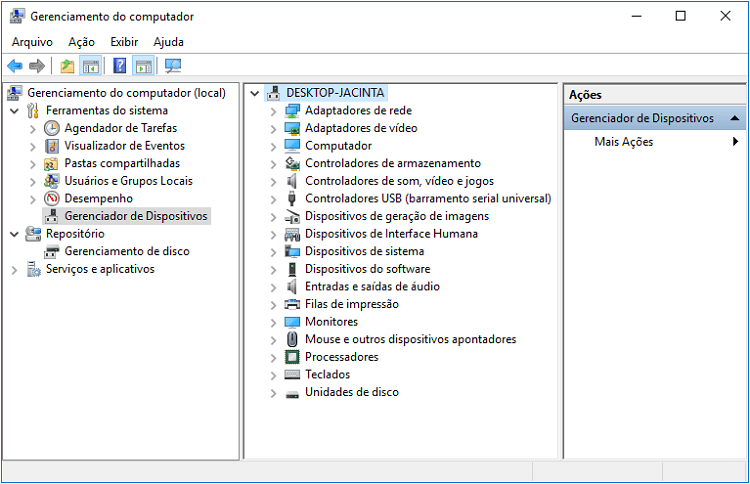This screenshot has width=750, height=484.
Task: Select Visualizador de Eventos label
Action: click(x=124, y=146)
